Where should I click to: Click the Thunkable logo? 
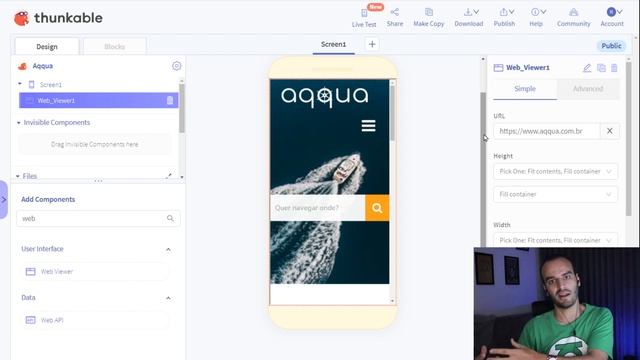click(x=58, y=18)
